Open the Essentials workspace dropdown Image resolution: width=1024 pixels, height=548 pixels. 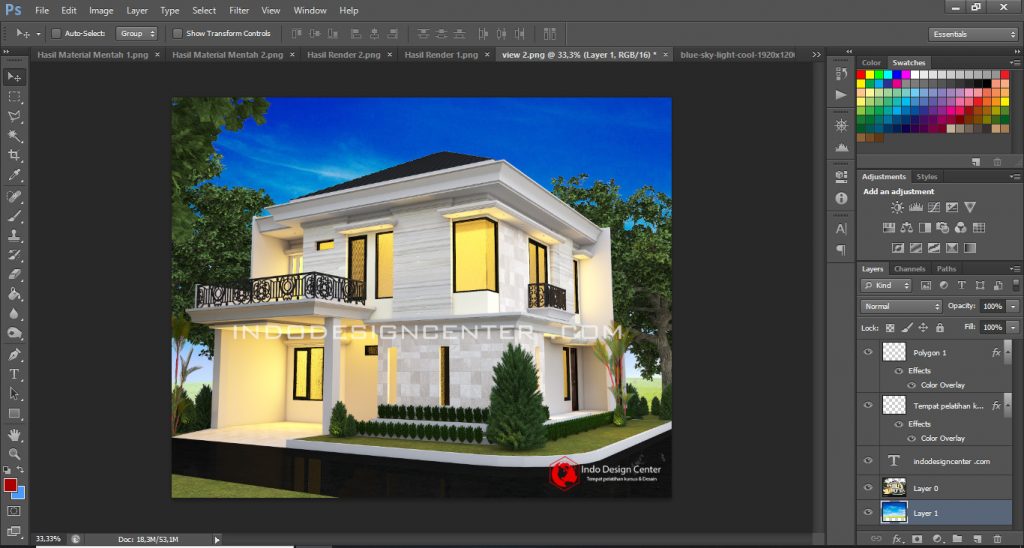pos(972,34)
